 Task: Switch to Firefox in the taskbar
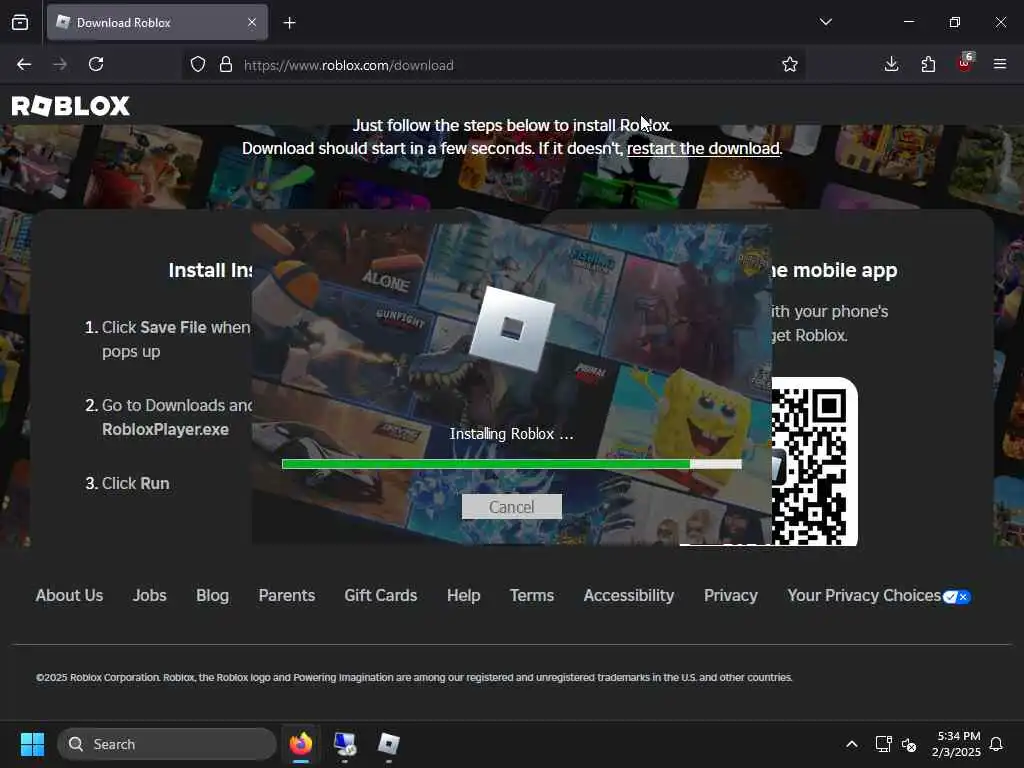click(x=300, y=744)
